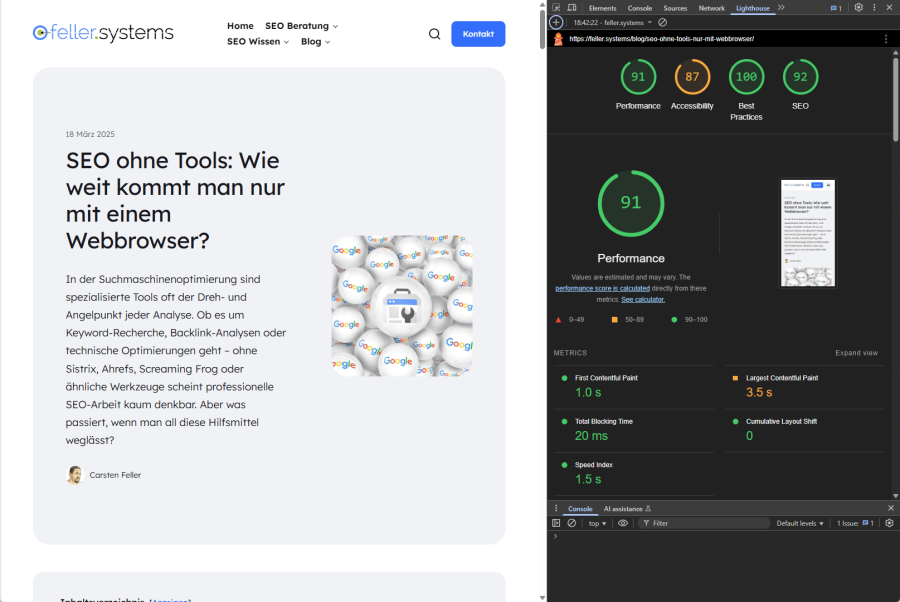Viewport: 900px width, 602px height.
Task: Expand the SEO Beratung menu
Action: 301,26
